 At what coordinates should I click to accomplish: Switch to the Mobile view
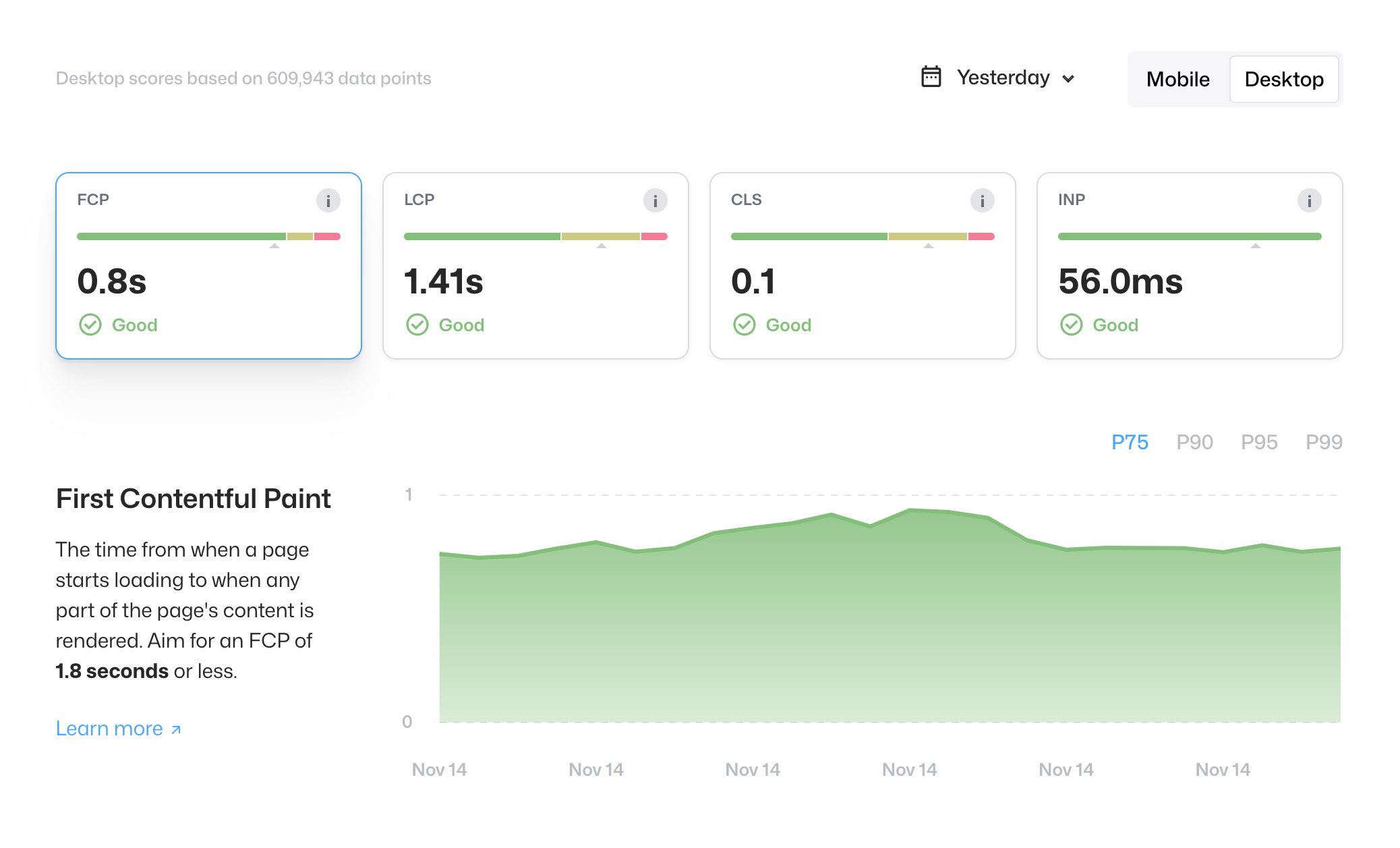(1178, 79)
